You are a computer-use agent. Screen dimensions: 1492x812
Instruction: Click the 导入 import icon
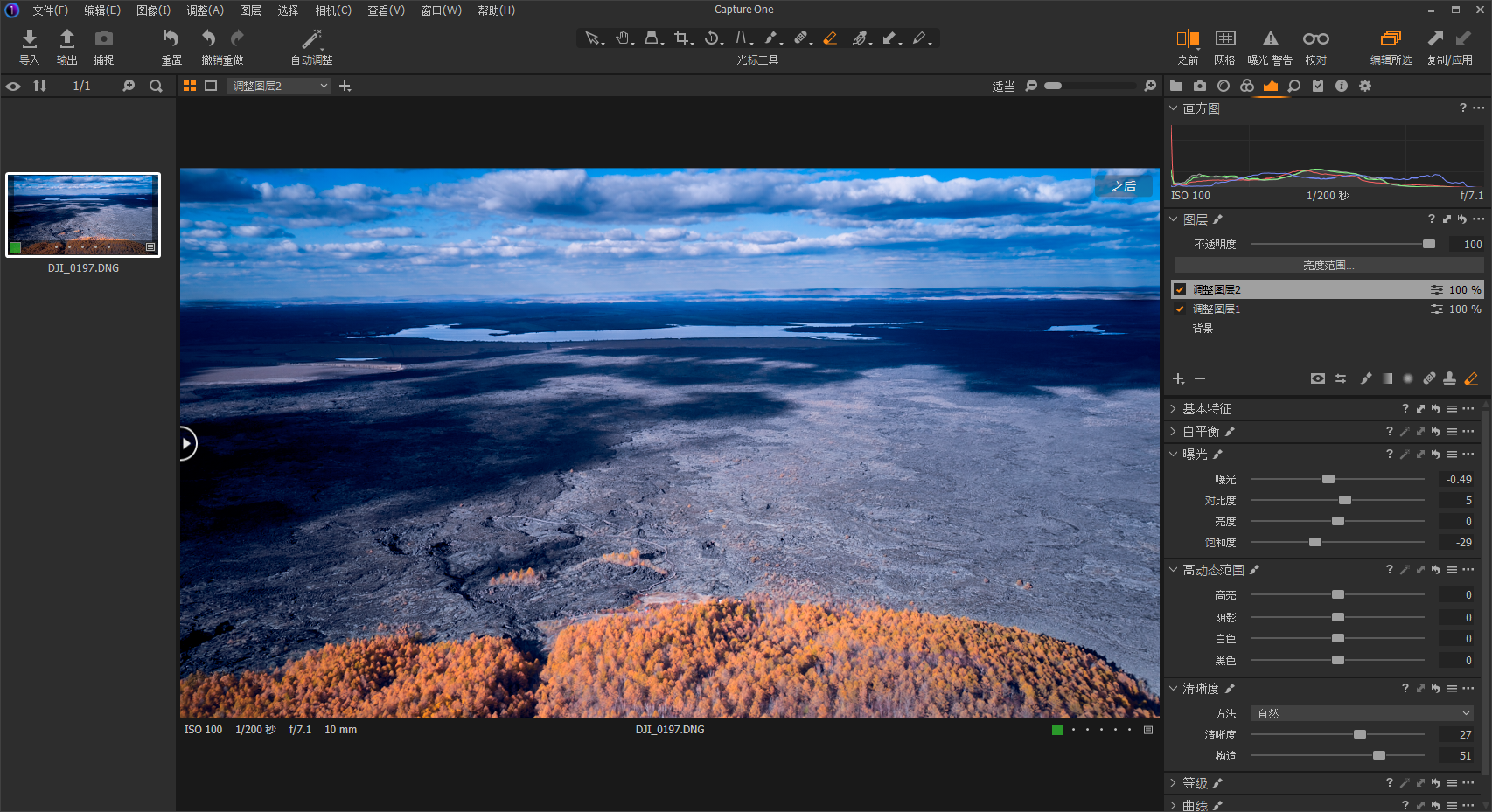pos(30,38)
